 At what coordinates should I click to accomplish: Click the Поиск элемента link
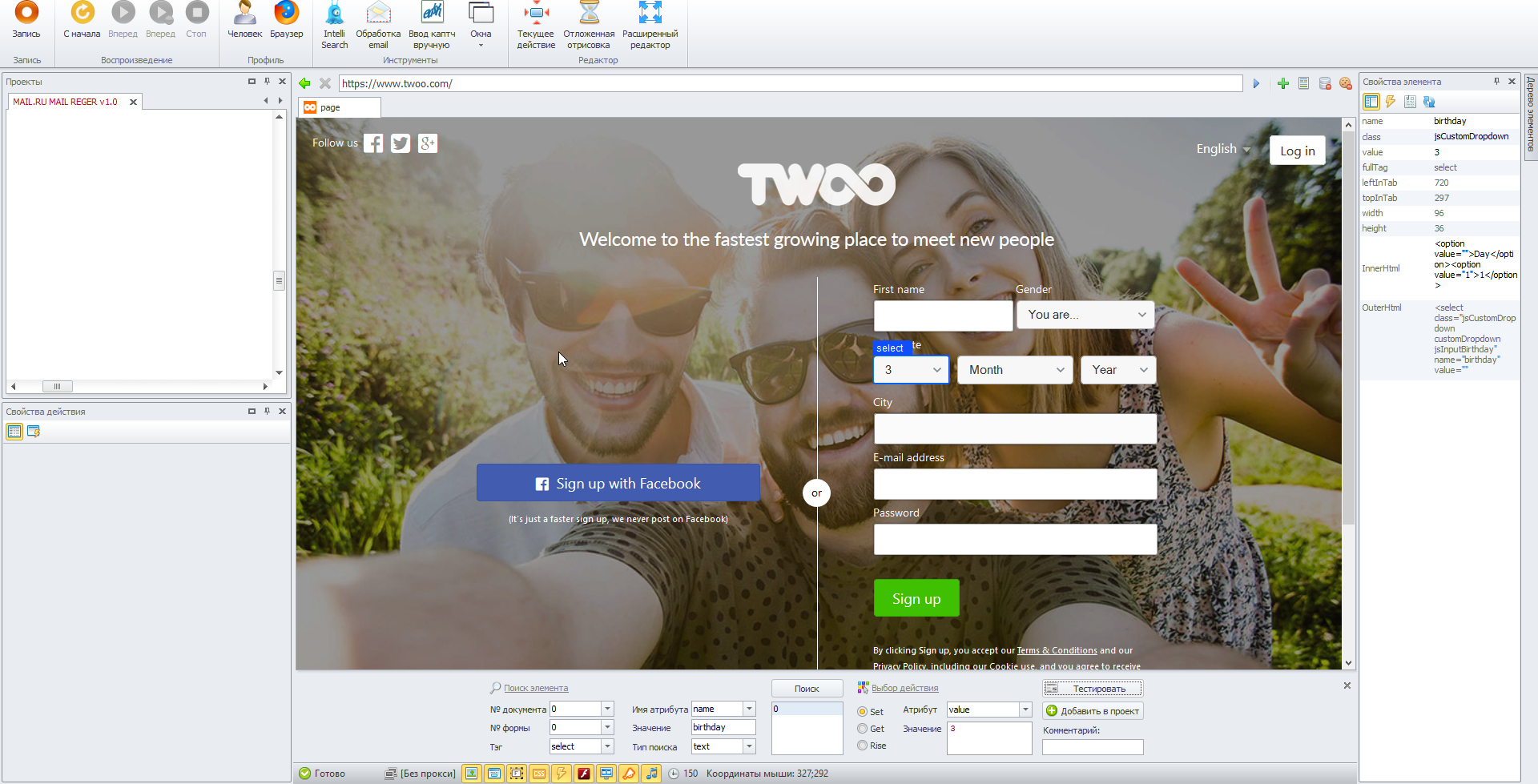[x=536, y=688]
